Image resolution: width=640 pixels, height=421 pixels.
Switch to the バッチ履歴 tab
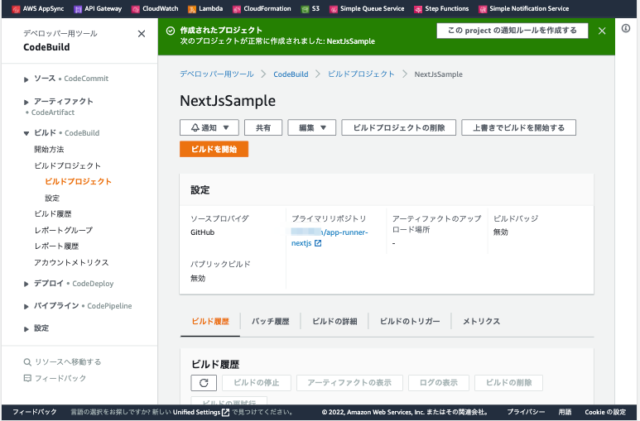click(x=270, y=321)
